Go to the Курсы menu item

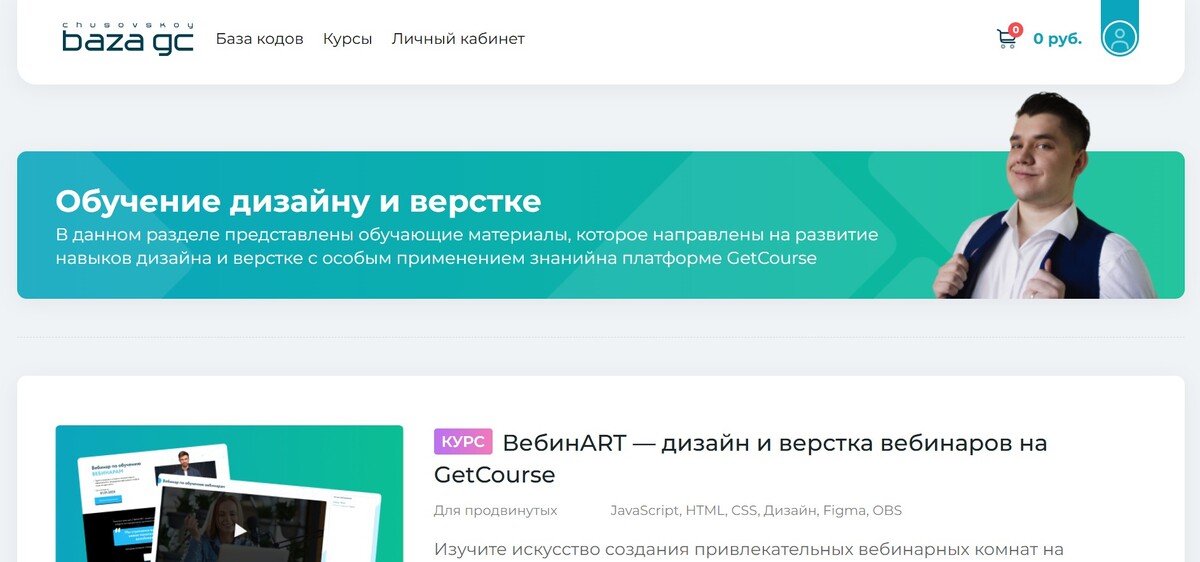click(x=348, y=39)
